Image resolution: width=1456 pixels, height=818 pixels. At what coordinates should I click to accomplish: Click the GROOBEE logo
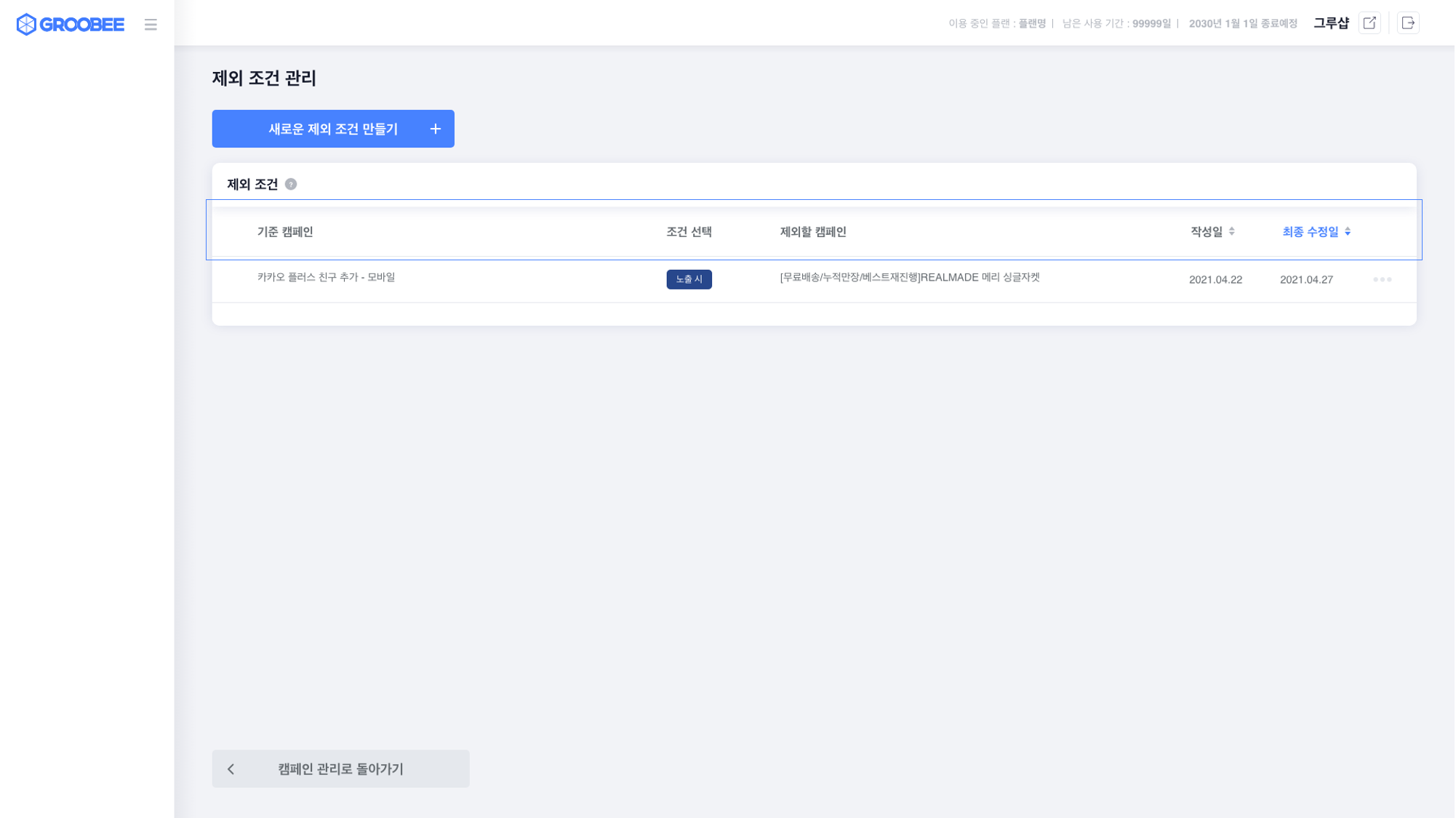click(x=70, y=24)
